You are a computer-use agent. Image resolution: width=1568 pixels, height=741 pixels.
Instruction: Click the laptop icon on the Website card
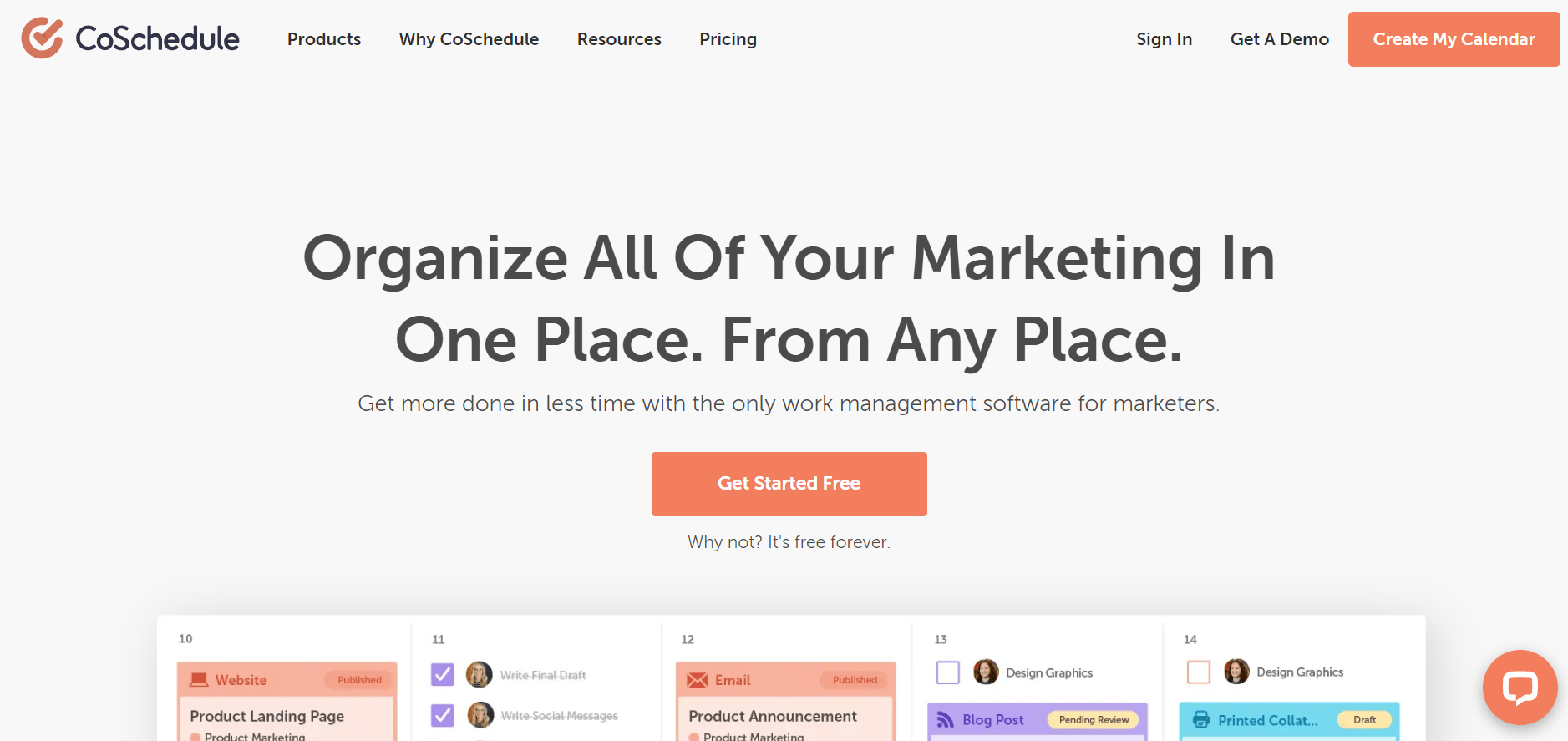(x=198, y=679)
